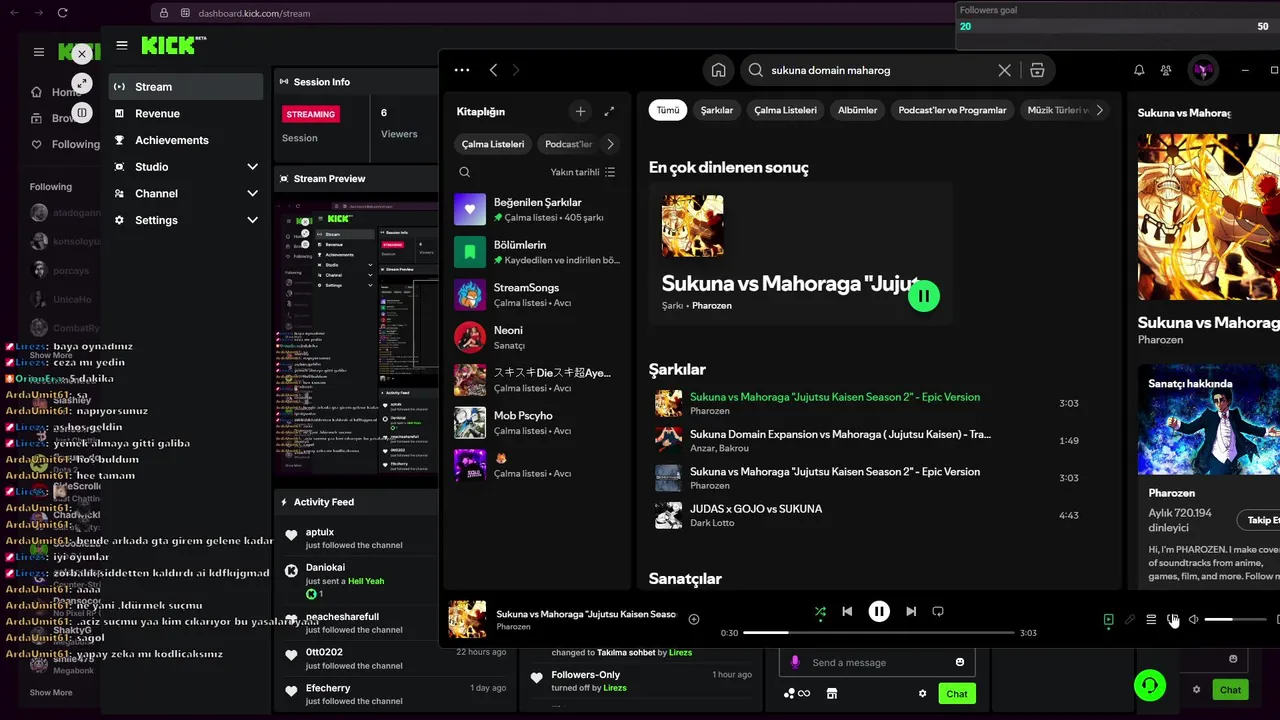1280x720 pixels.
Task: Toggle repeat mode
Action: [938, 611]
